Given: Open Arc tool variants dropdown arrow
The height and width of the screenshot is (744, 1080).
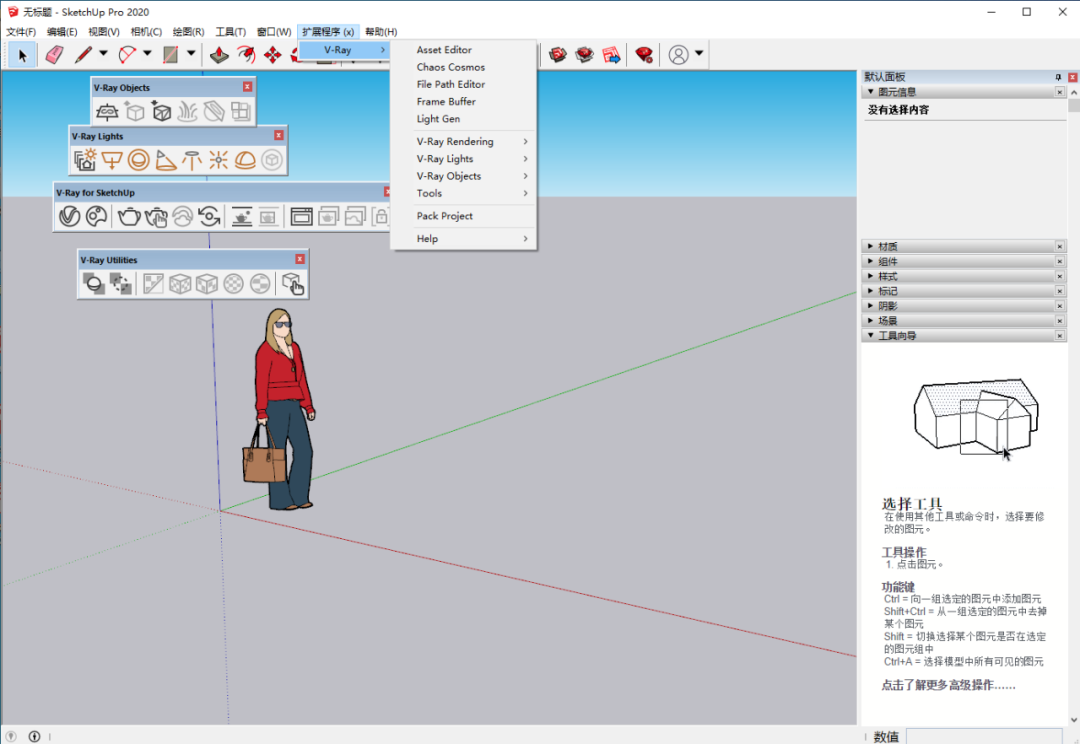Looking at the screenshot, I should point(147,53).
